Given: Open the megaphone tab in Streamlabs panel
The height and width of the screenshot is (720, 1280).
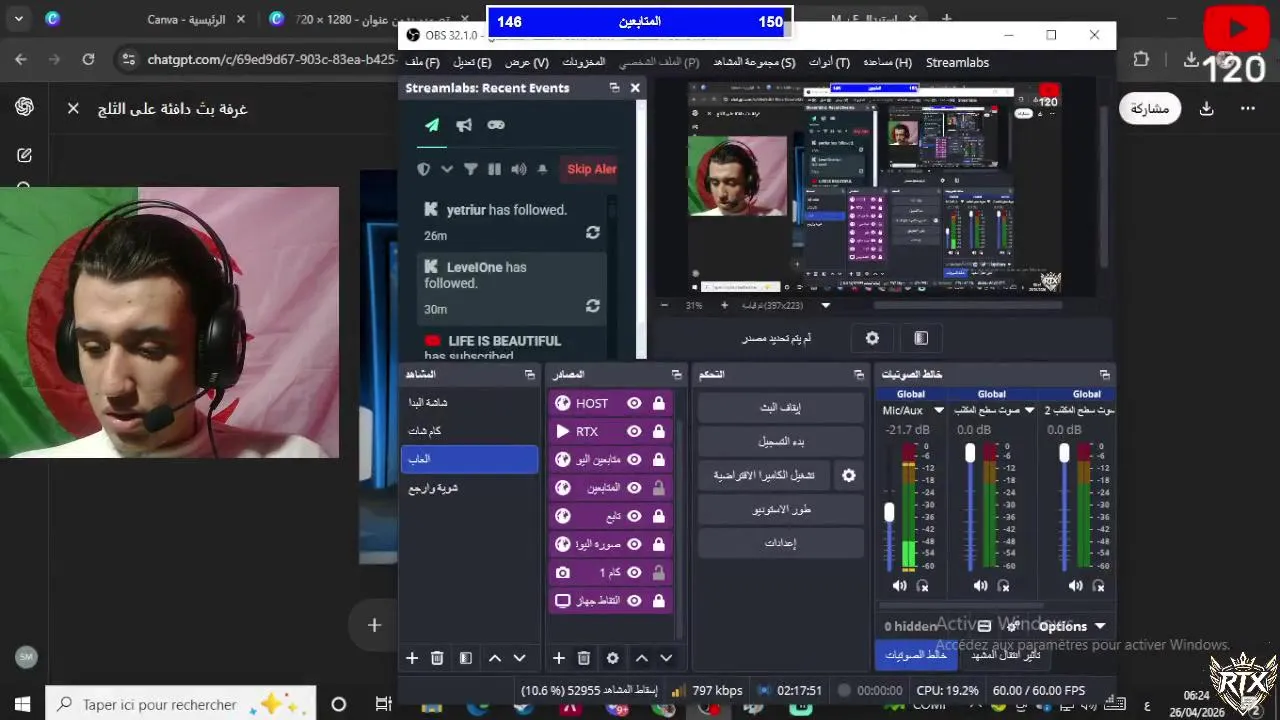Looking at the screenshot, I should (464, 125).
